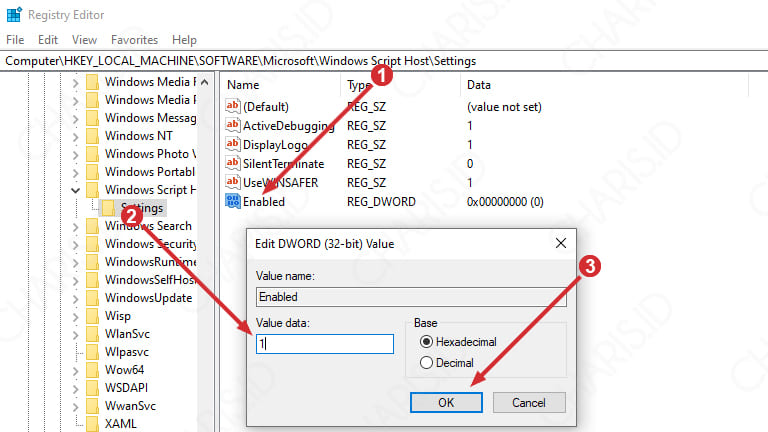
Task: Click the XAML folder icon
Action: (x=92, y=424)
